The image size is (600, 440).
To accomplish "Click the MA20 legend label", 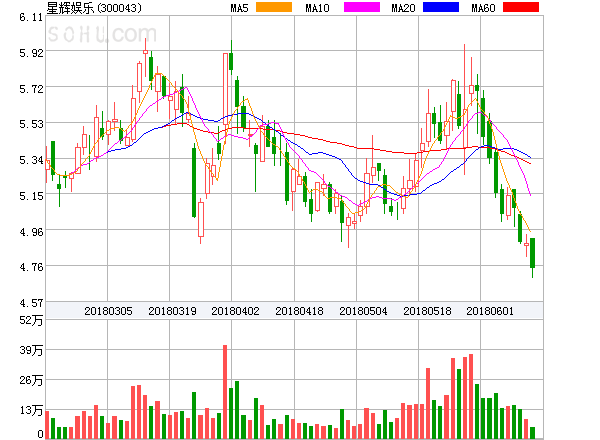I will pyautogui.click(x=403, y=8).
